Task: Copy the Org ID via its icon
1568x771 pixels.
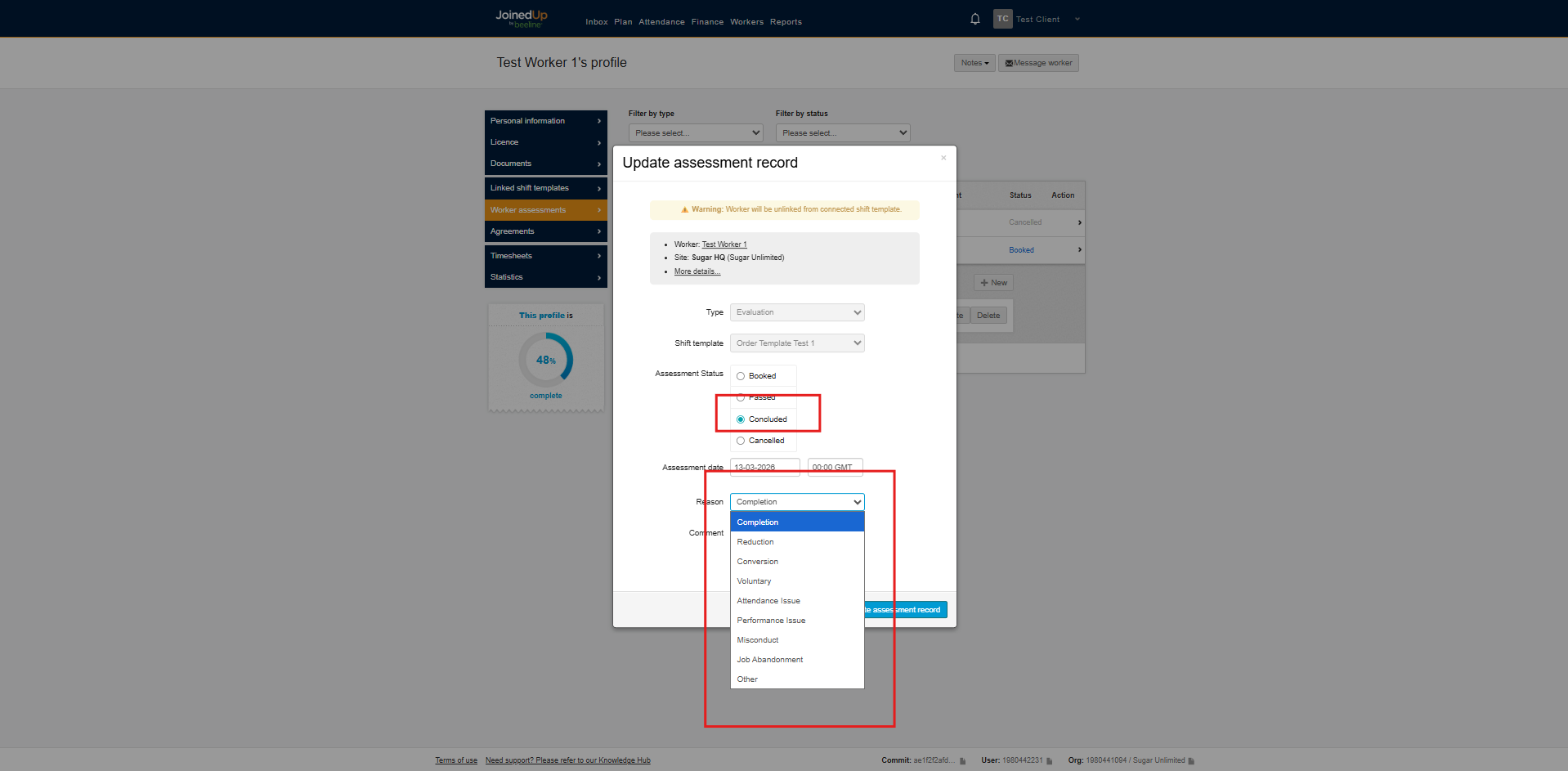Action: (x=1191, y=761)
